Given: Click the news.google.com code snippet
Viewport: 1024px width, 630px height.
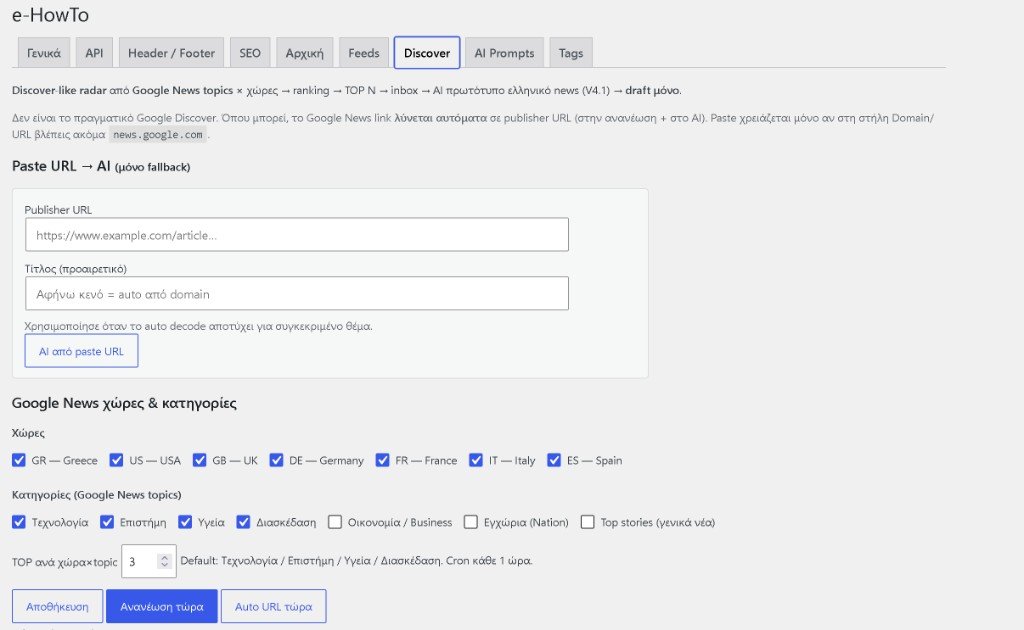Looking at the screenshot, I should (158, 134).
